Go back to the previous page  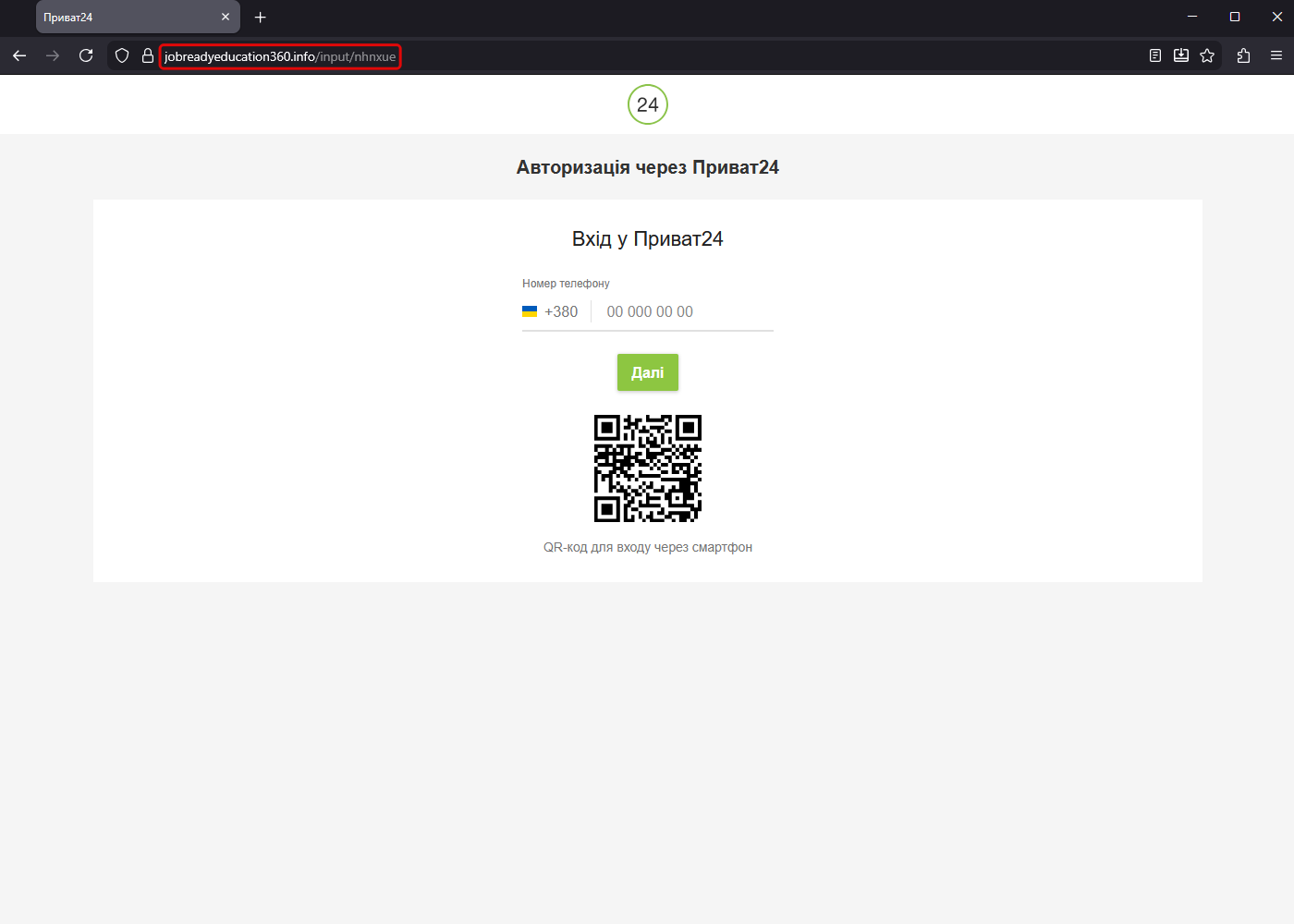[19, 56]
